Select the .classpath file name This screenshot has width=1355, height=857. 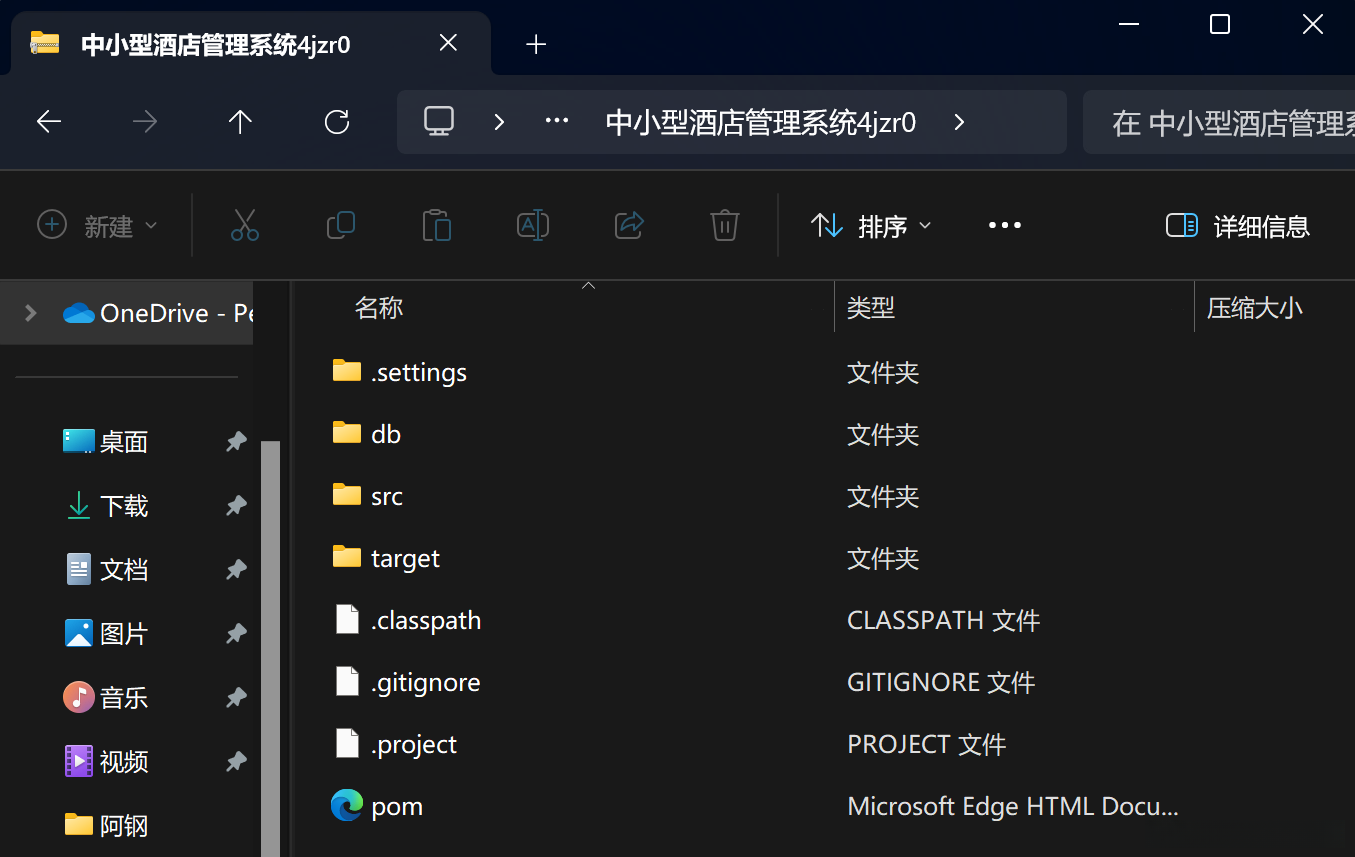click(x=426, y=621)
